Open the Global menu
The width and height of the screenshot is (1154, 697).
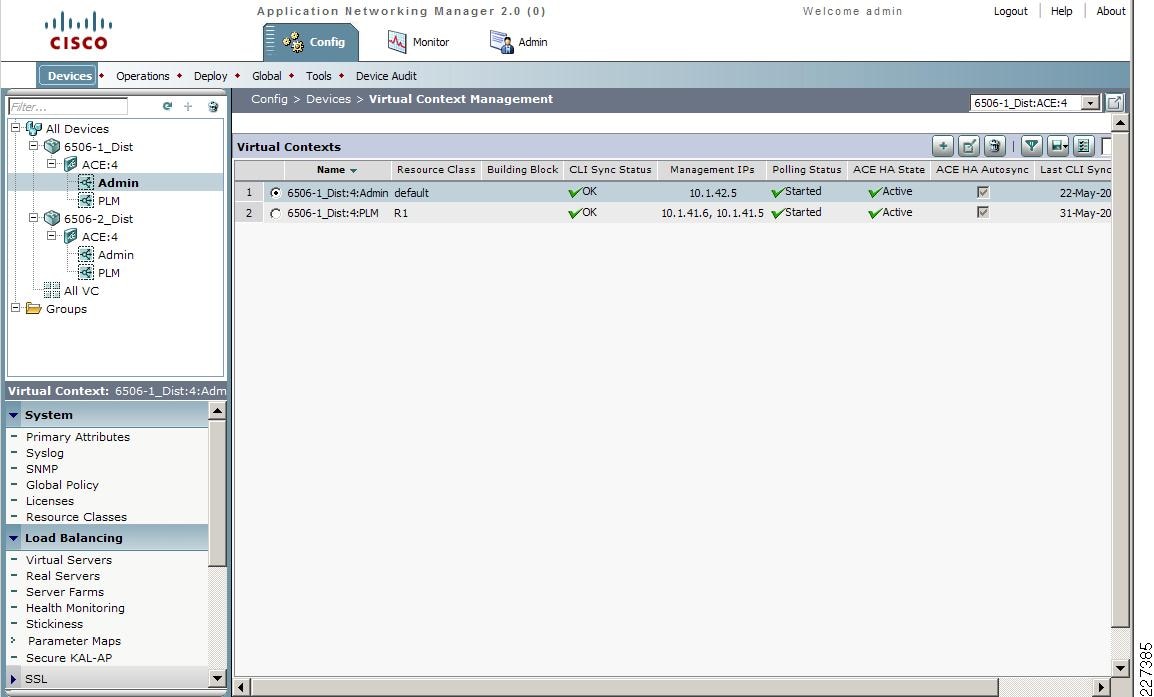266,76
